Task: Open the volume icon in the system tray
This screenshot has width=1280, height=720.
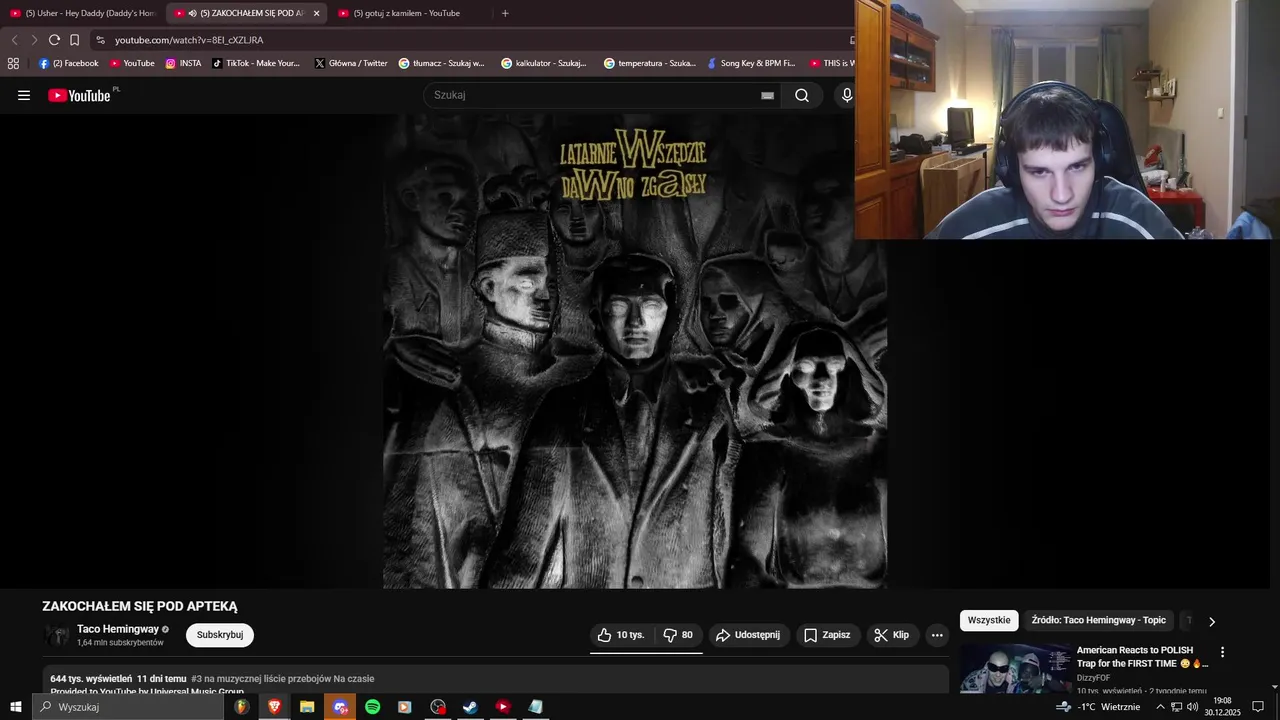Action: [x=1192, y=707]
